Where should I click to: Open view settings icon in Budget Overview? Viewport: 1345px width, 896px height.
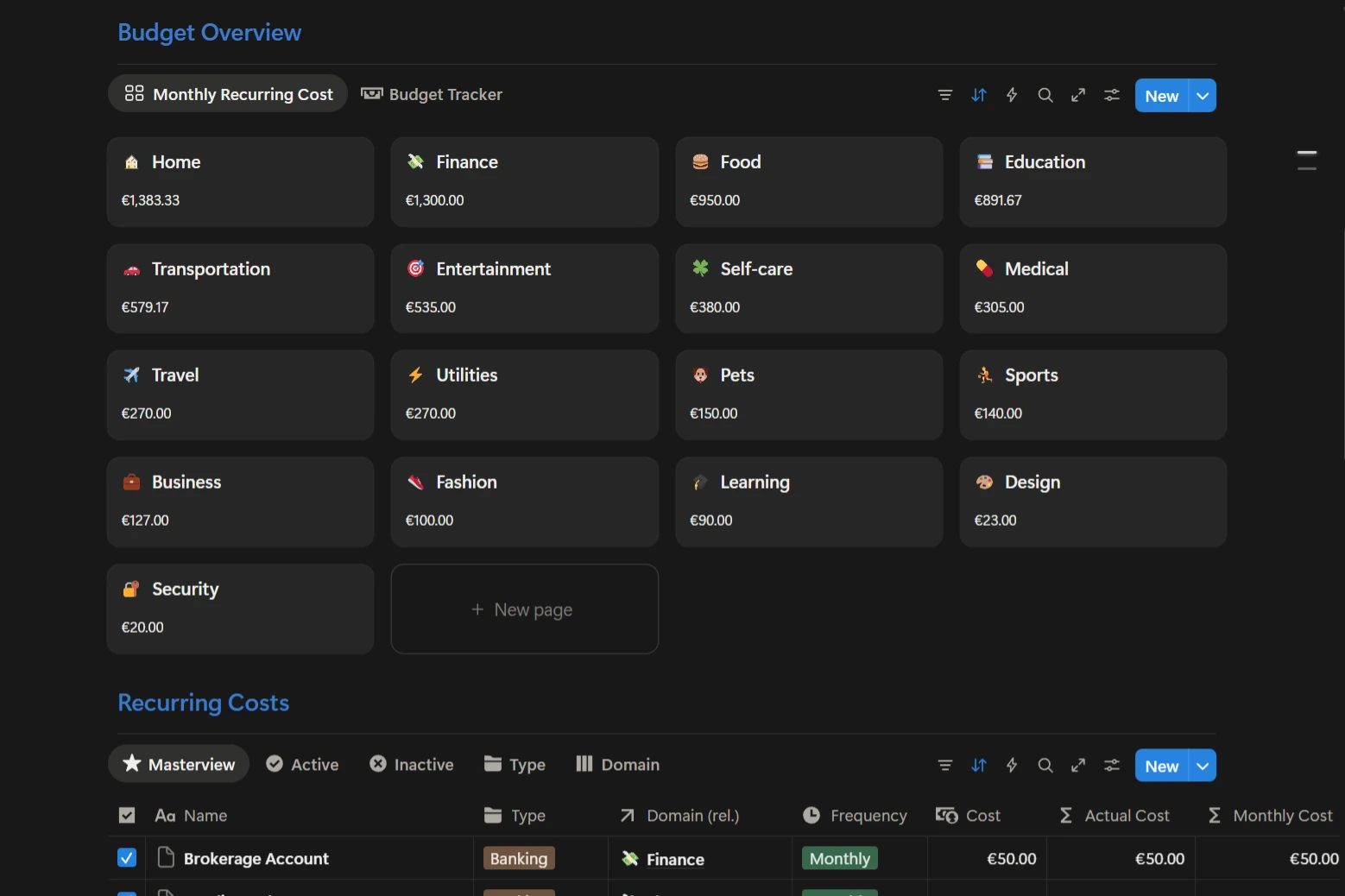point(1112,95)
